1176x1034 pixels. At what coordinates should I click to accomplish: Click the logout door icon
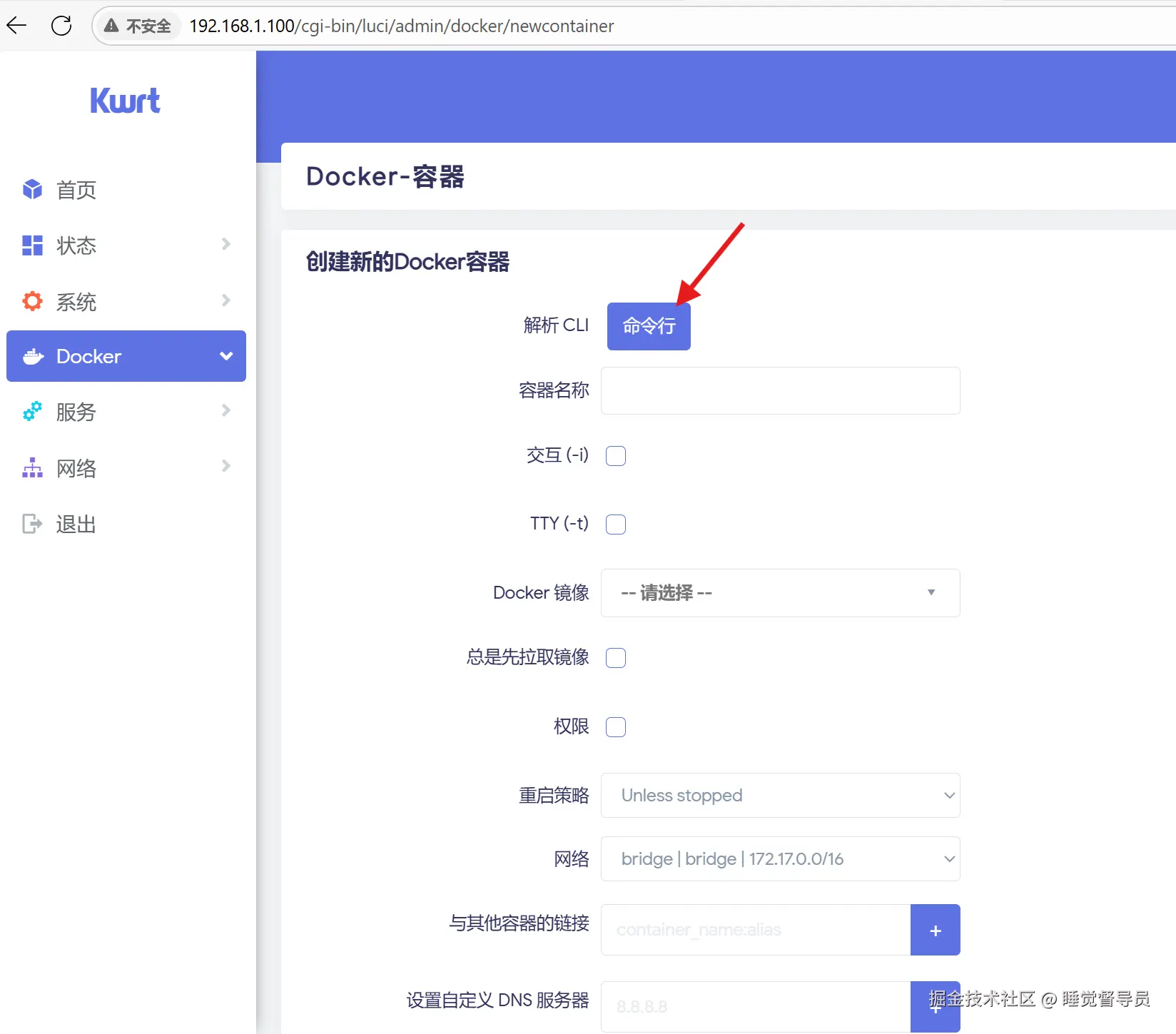pyautogui.click(x=32, y=524)
